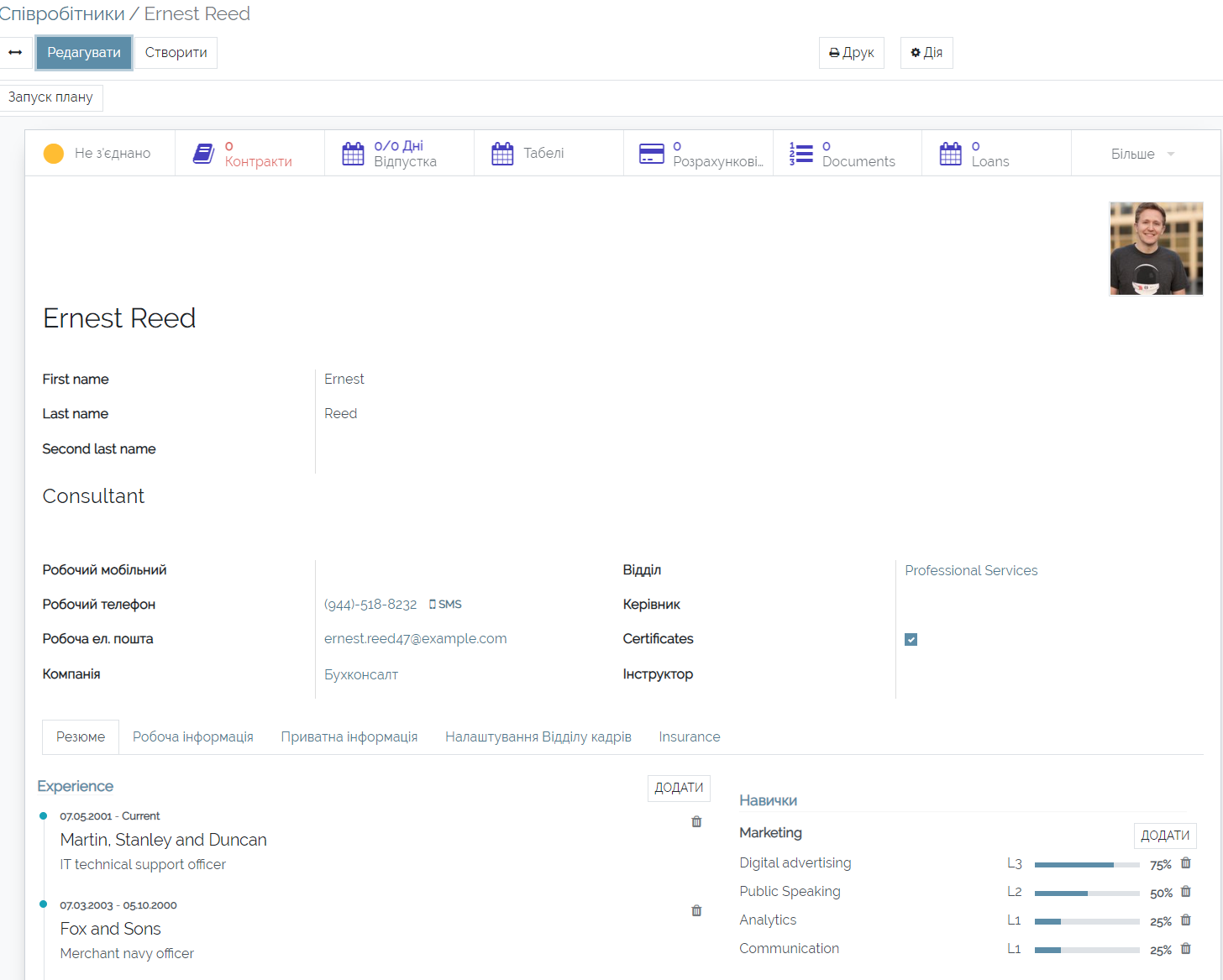Click Analytics skill name
The width and height of the screenshot is (1223, 980).
pos(768,920)
